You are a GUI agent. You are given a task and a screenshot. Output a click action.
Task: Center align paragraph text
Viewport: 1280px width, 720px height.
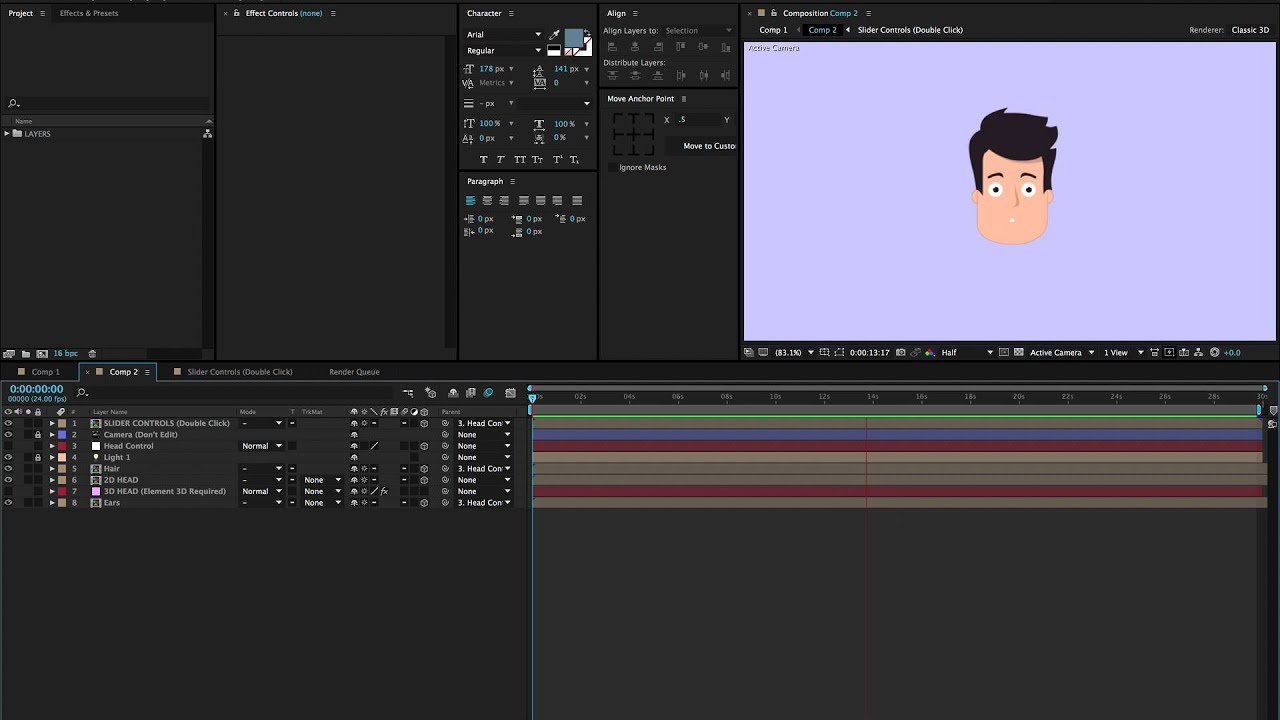[487, 200]
